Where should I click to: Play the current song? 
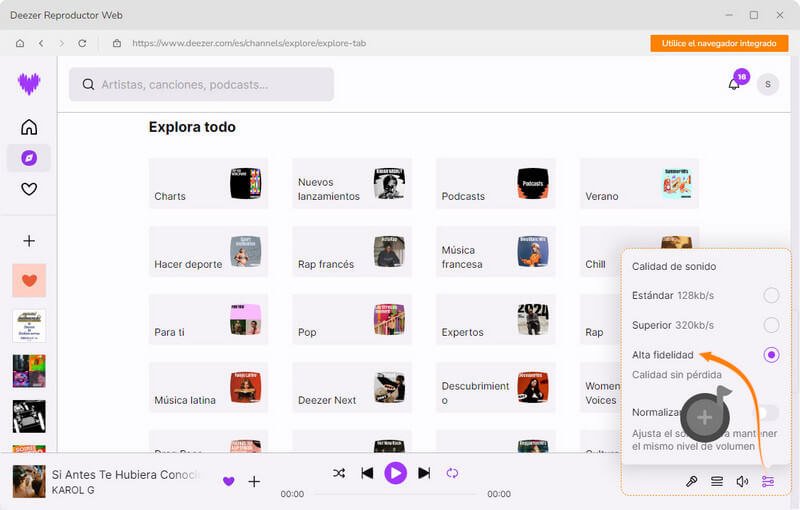pyautogui.click(x=395, y=473)
